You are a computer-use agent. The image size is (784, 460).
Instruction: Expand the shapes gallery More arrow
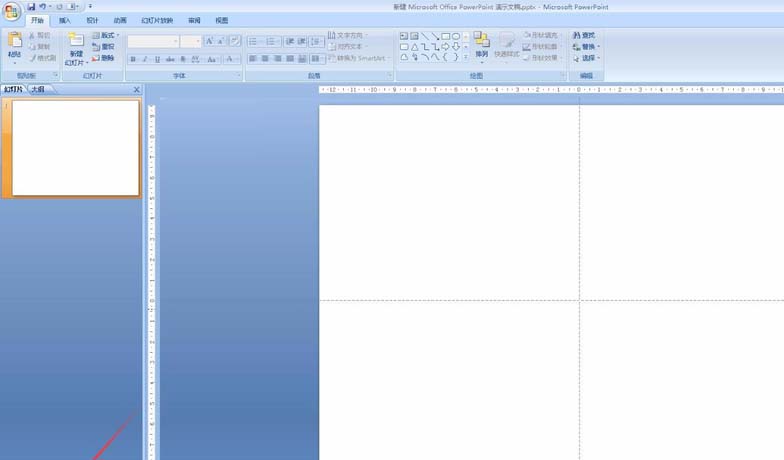tap(466, 58)
